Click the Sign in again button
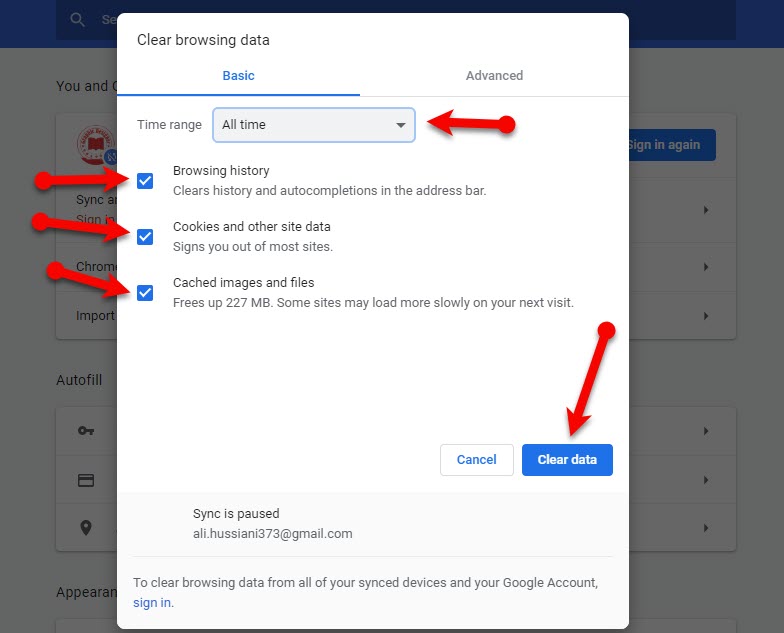 click(x=670, y=145)
